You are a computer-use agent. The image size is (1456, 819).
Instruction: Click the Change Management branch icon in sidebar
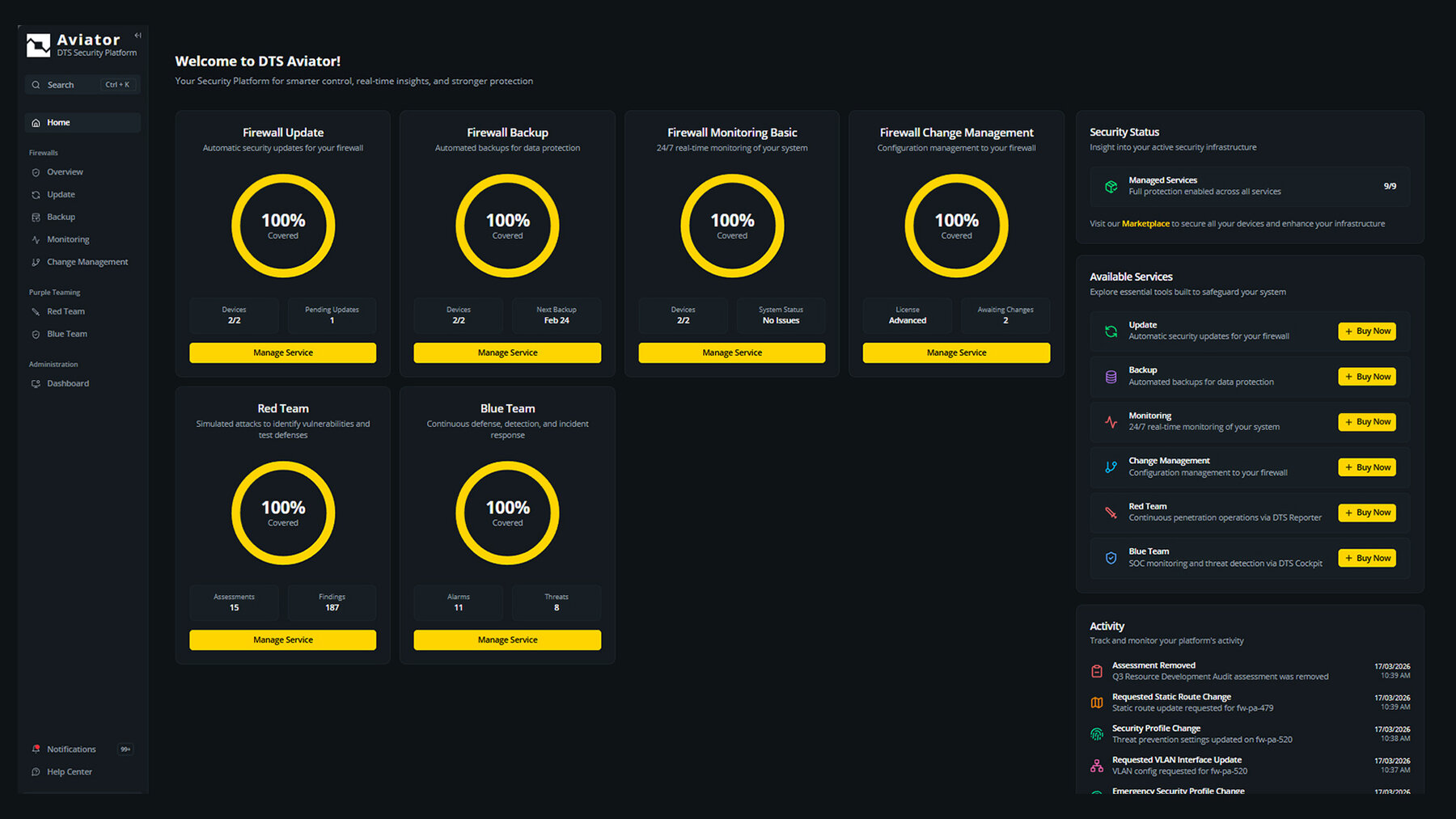[36, 263]
